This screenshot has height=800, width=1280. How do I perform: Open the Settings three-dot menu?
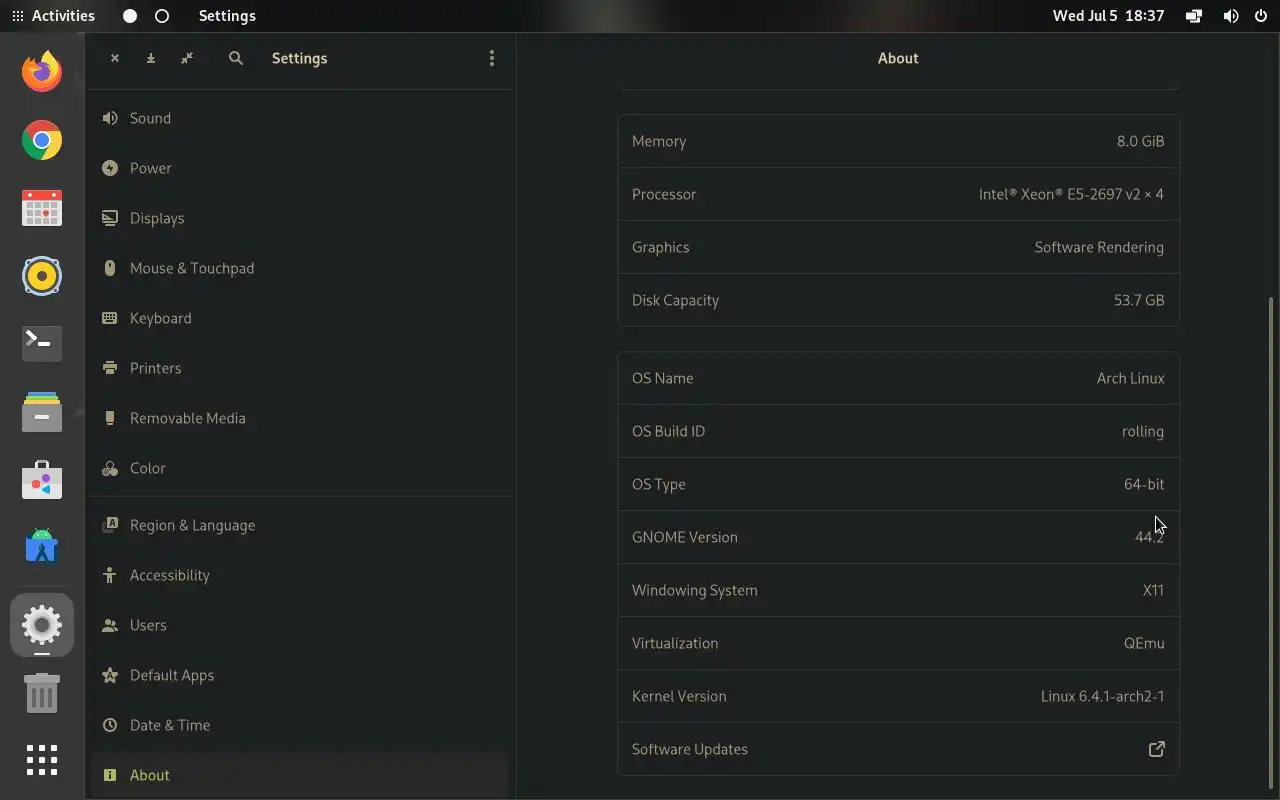coord(491,58)
